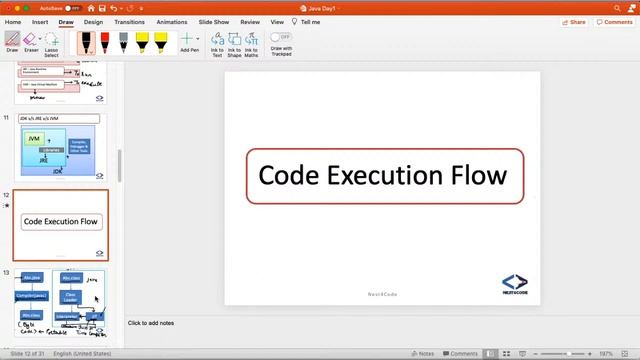This screenshot has width=640, height=360.
Task: Toggle Comments pane in status bar
Action: [460, 353]
